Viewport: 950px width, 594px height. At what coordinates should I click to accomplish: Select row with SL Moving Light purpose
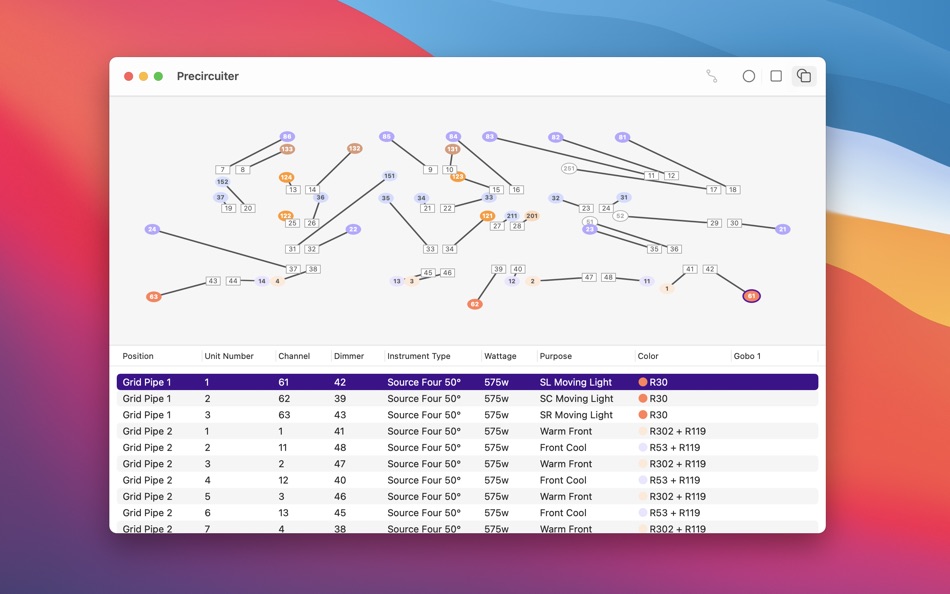coord(467,382)
